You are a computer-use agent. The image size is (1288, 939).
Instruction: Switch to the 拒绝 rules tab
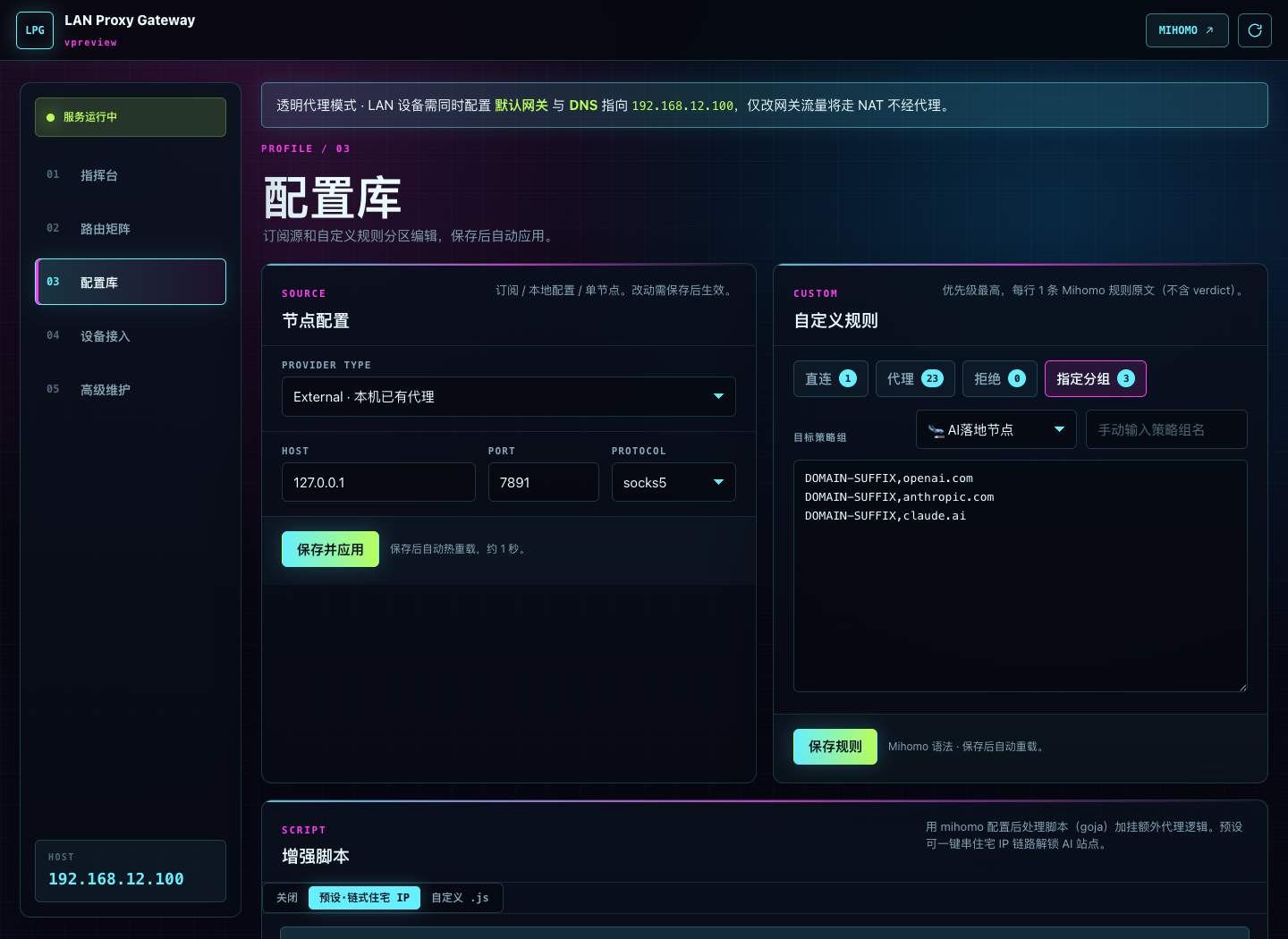pyautogui.click(x=1000, y=379)
